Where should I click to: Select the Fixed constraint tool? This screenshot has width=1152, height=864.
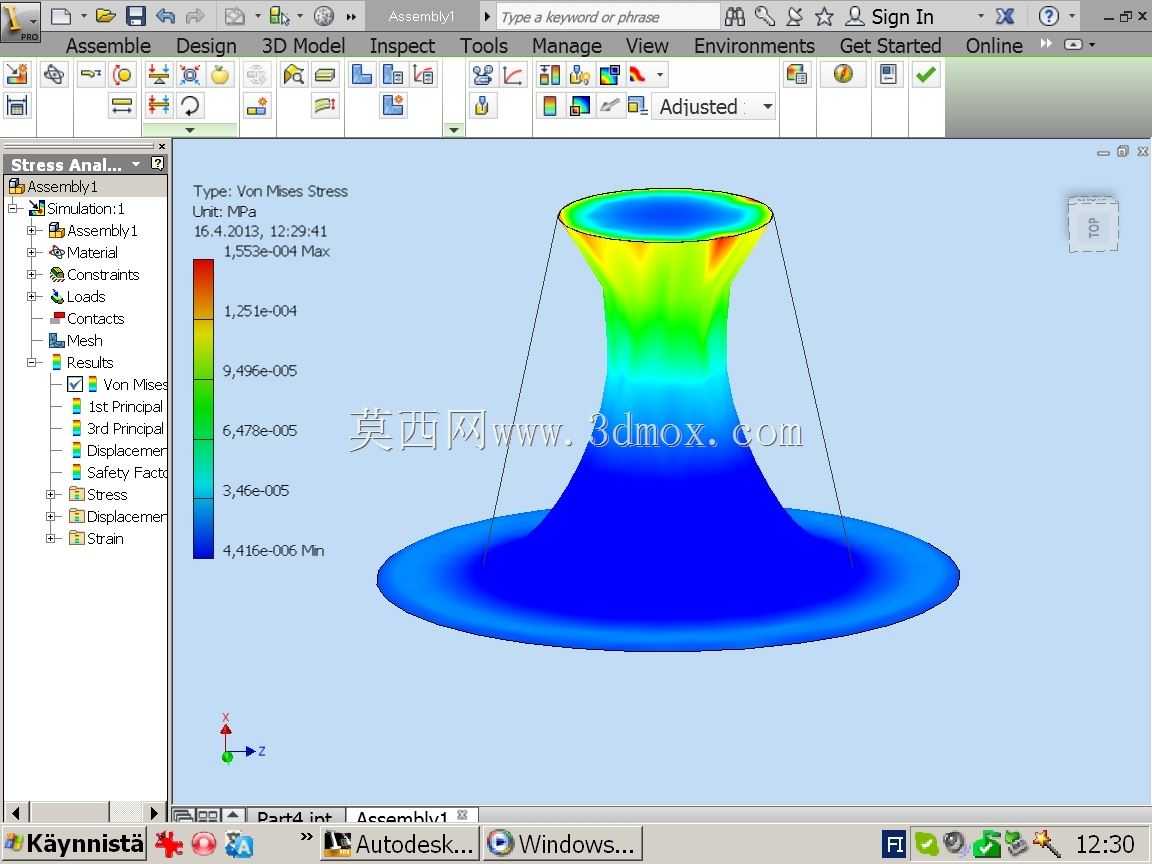point(90,74)
